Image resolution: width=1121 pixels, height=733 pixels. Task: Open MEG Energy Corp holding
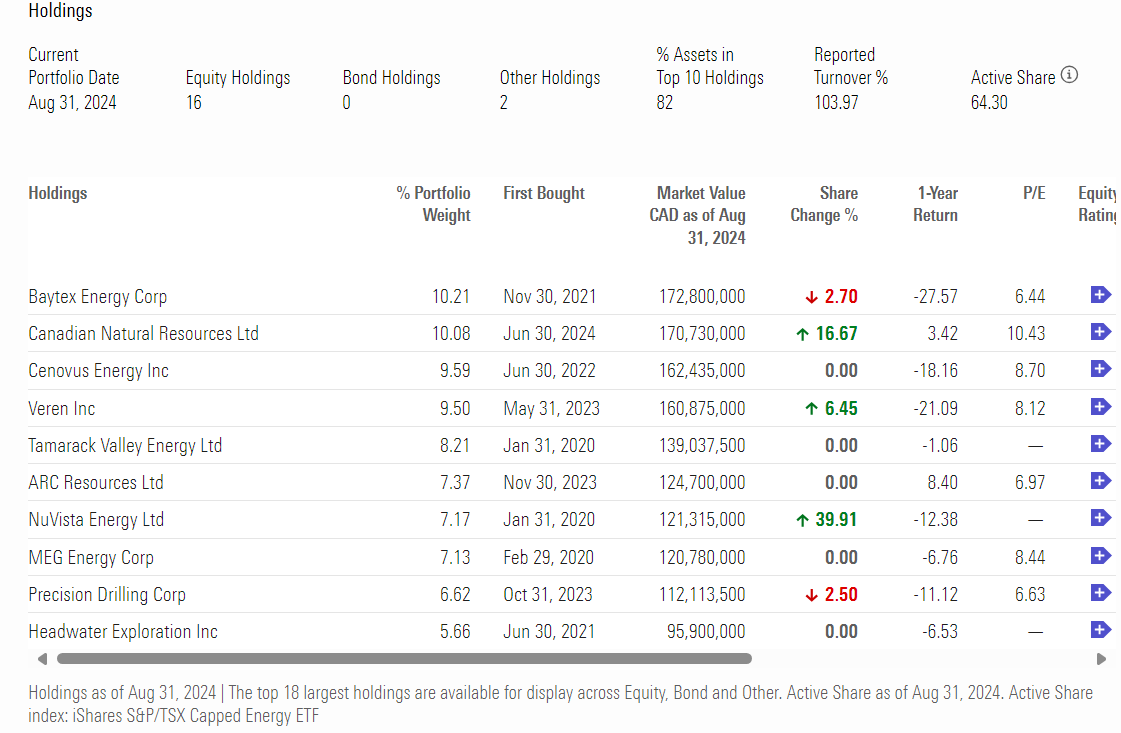pyautogui.click(x=91, y=558)
